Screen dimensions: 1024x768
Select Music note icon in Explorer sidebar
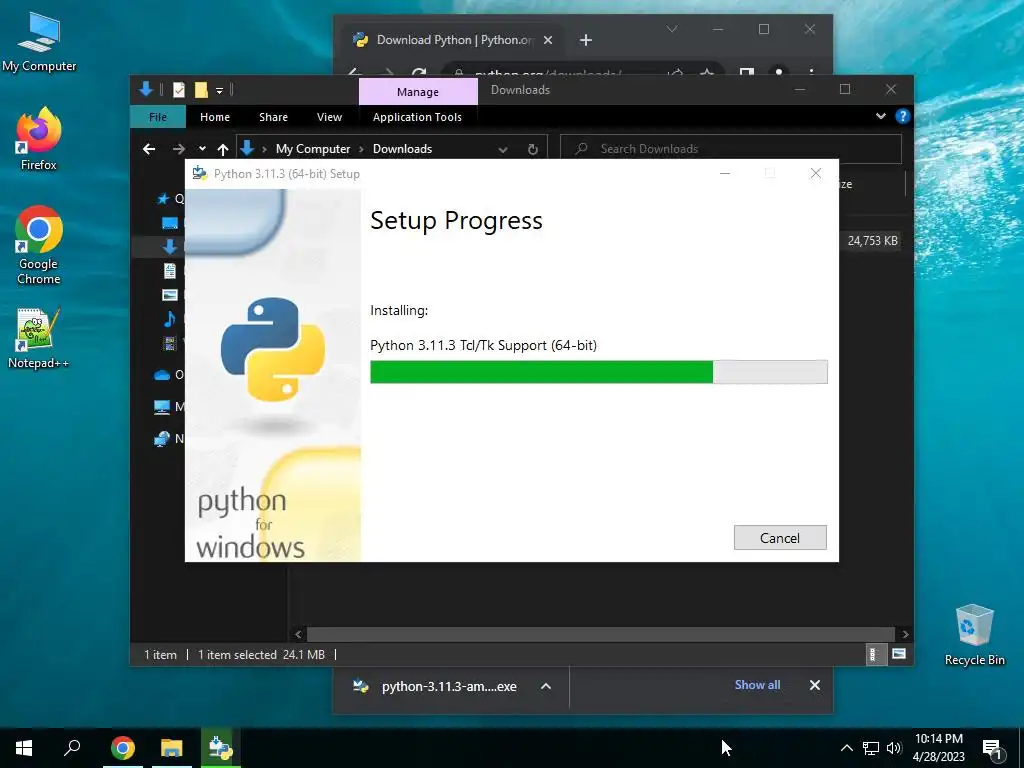[170, 319]
